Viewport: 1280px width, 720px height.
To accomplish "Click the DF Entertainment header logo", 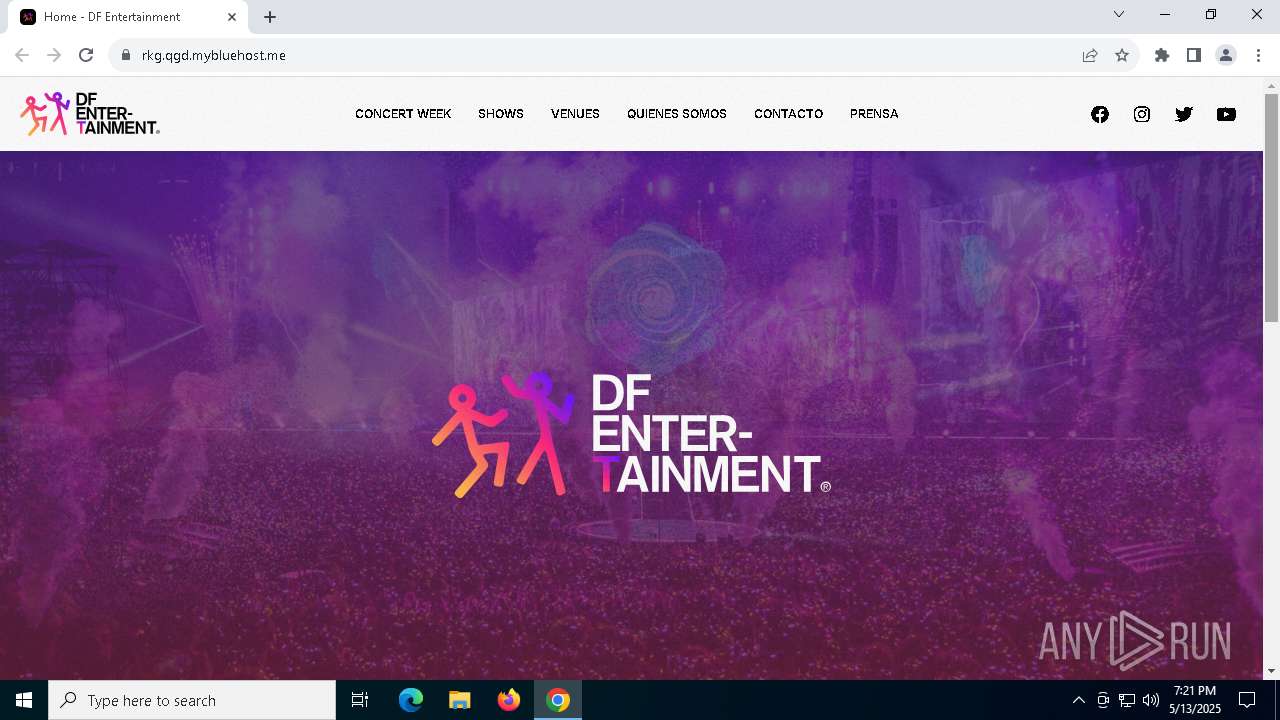I will tap(90, 114).
